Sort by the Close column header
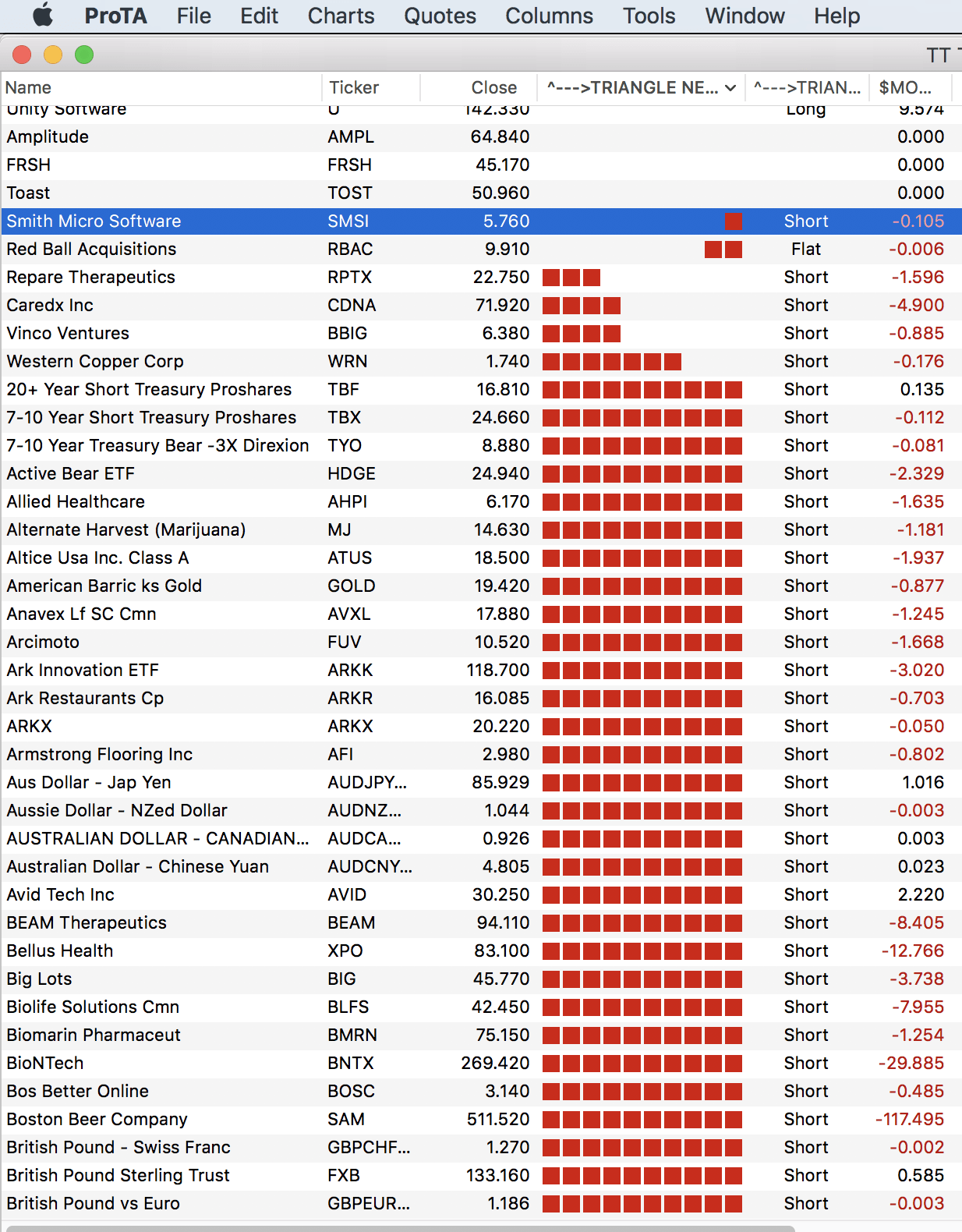Image resolution: width=962 pixels, height=1232 pixels. pos(479,87)
